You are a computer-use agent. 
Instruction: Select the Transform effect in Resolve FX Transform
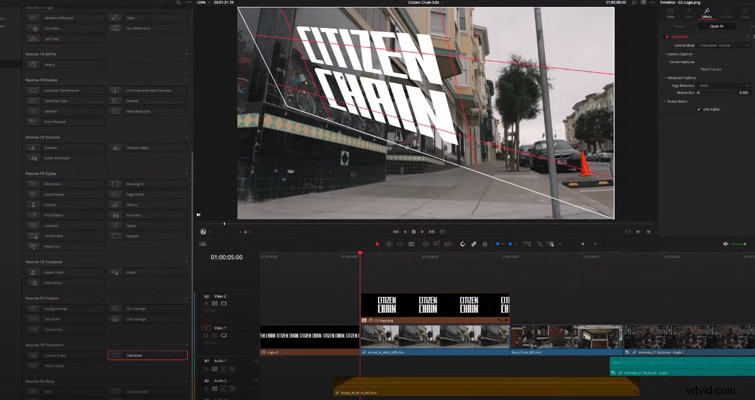click(147, 355)
